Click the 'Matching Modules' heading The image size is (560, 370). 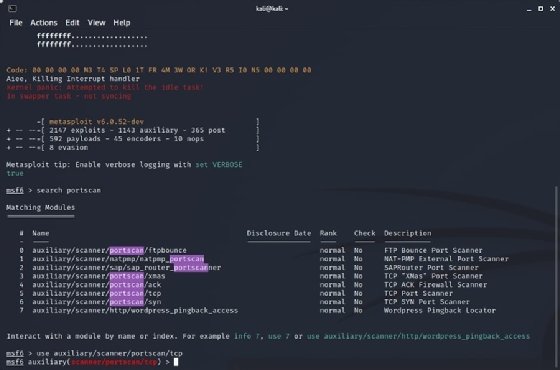[40, 208]
